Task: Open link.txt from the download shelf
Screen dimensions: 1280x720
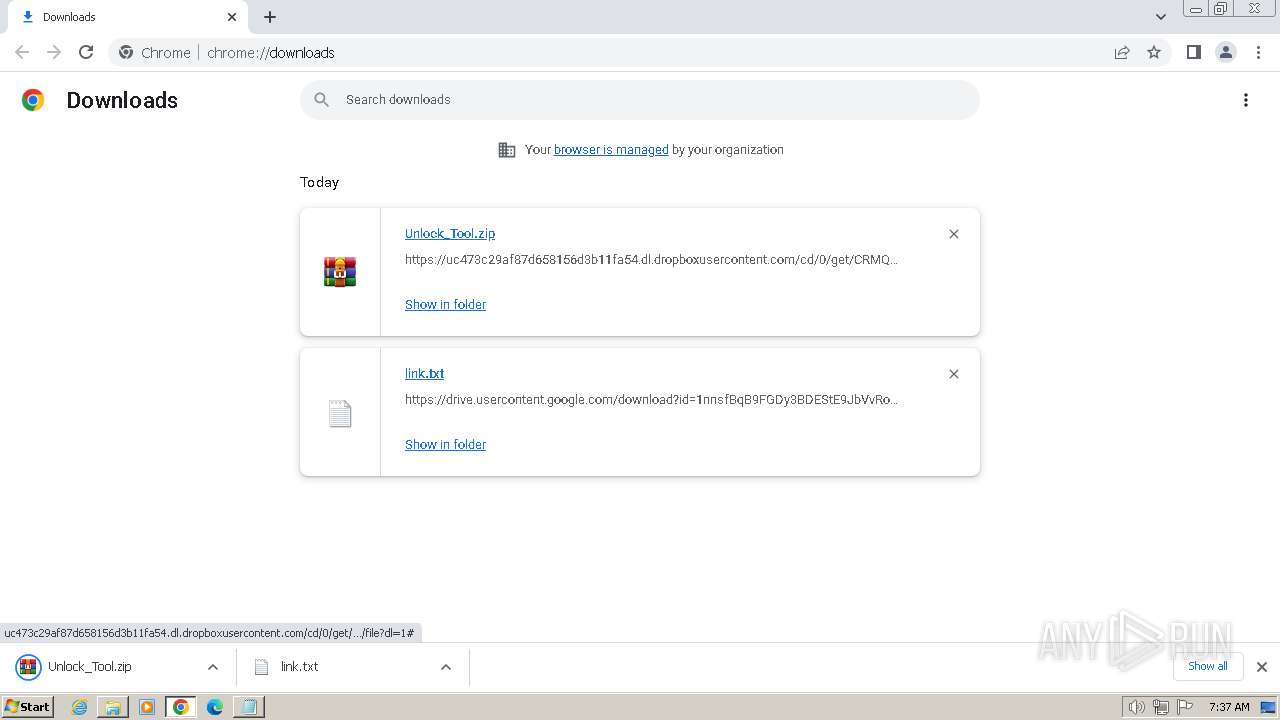Action: 300,667
